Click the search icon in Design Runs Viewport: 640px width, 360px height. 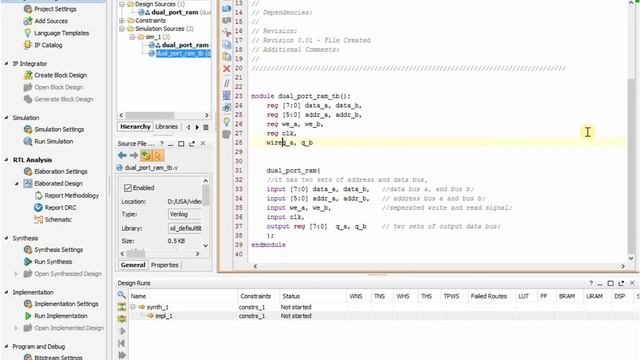pos(121,294)
